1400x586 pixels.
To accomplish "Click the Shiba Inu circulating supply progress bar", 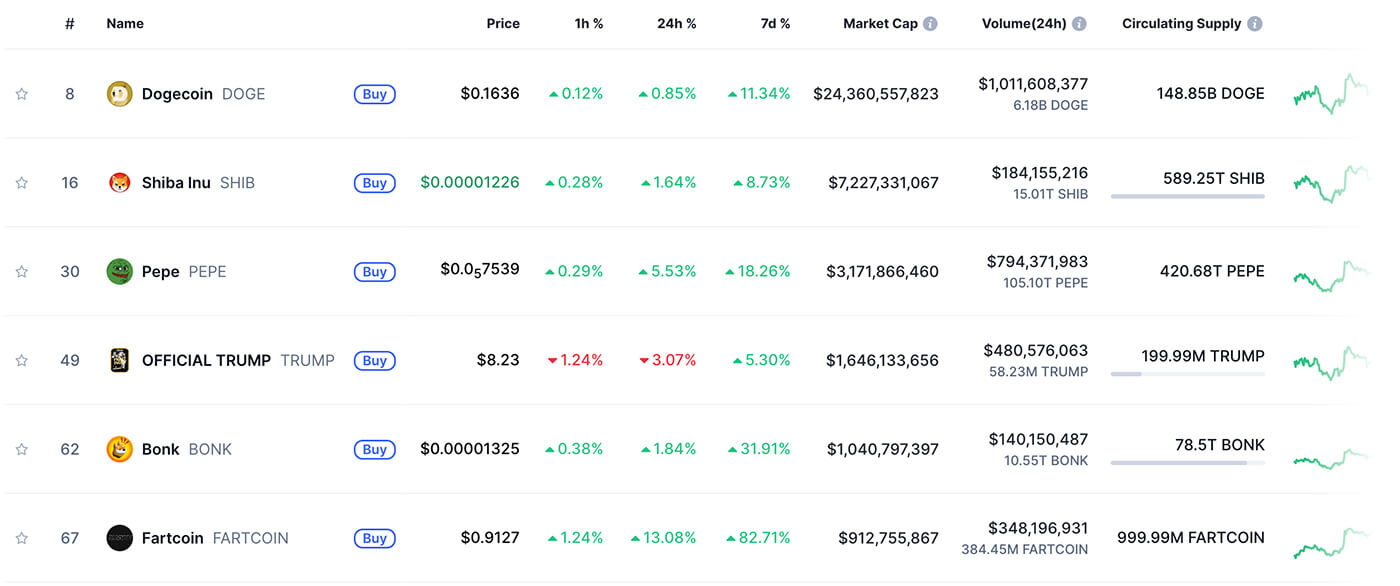I will point(1187,196).
